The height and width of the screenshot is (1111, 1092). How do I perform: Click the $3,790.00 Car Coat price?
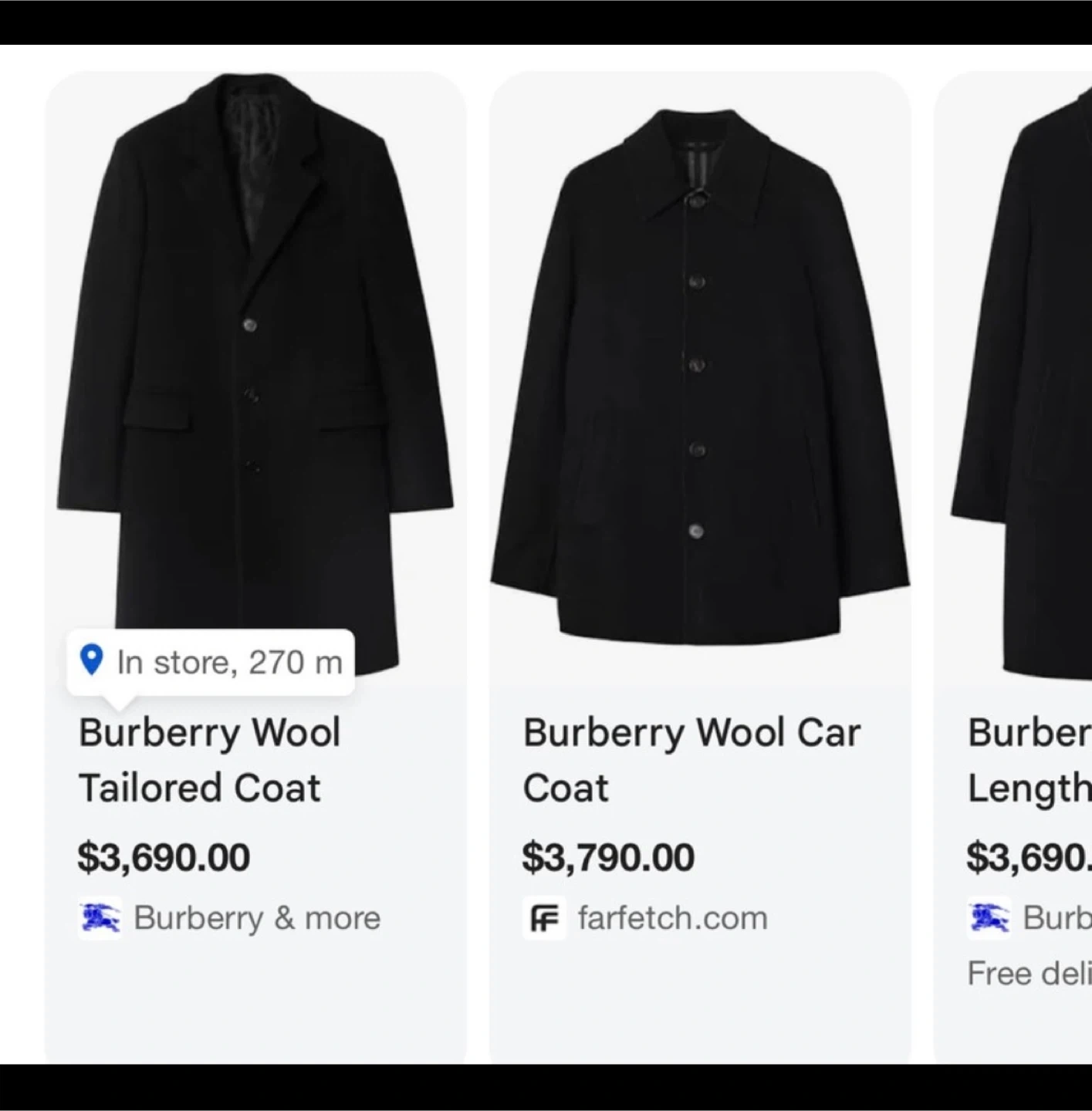(608, 857)
